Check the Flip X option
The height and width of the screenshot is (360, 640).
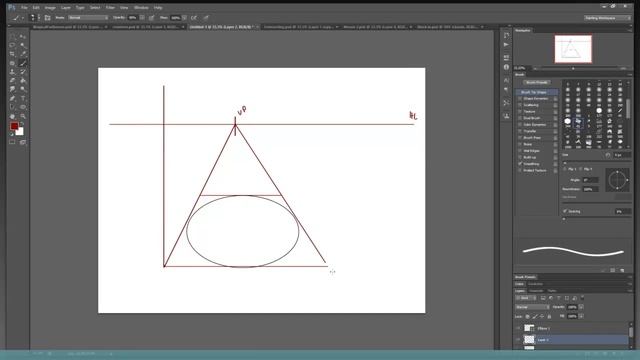point(565,169)
